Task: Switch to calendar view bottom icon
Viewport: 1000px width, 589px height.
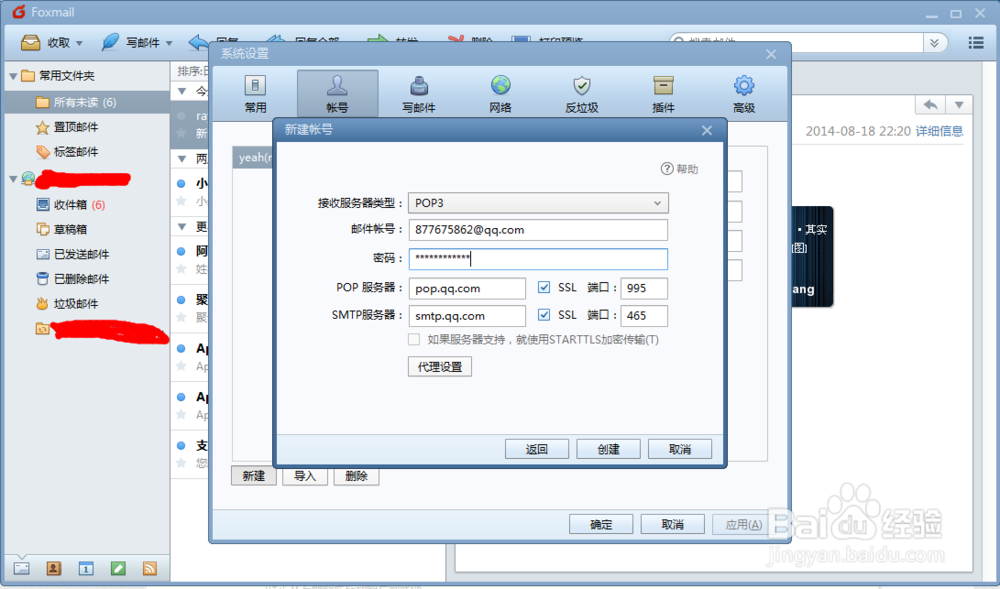Action: (86, 568)
